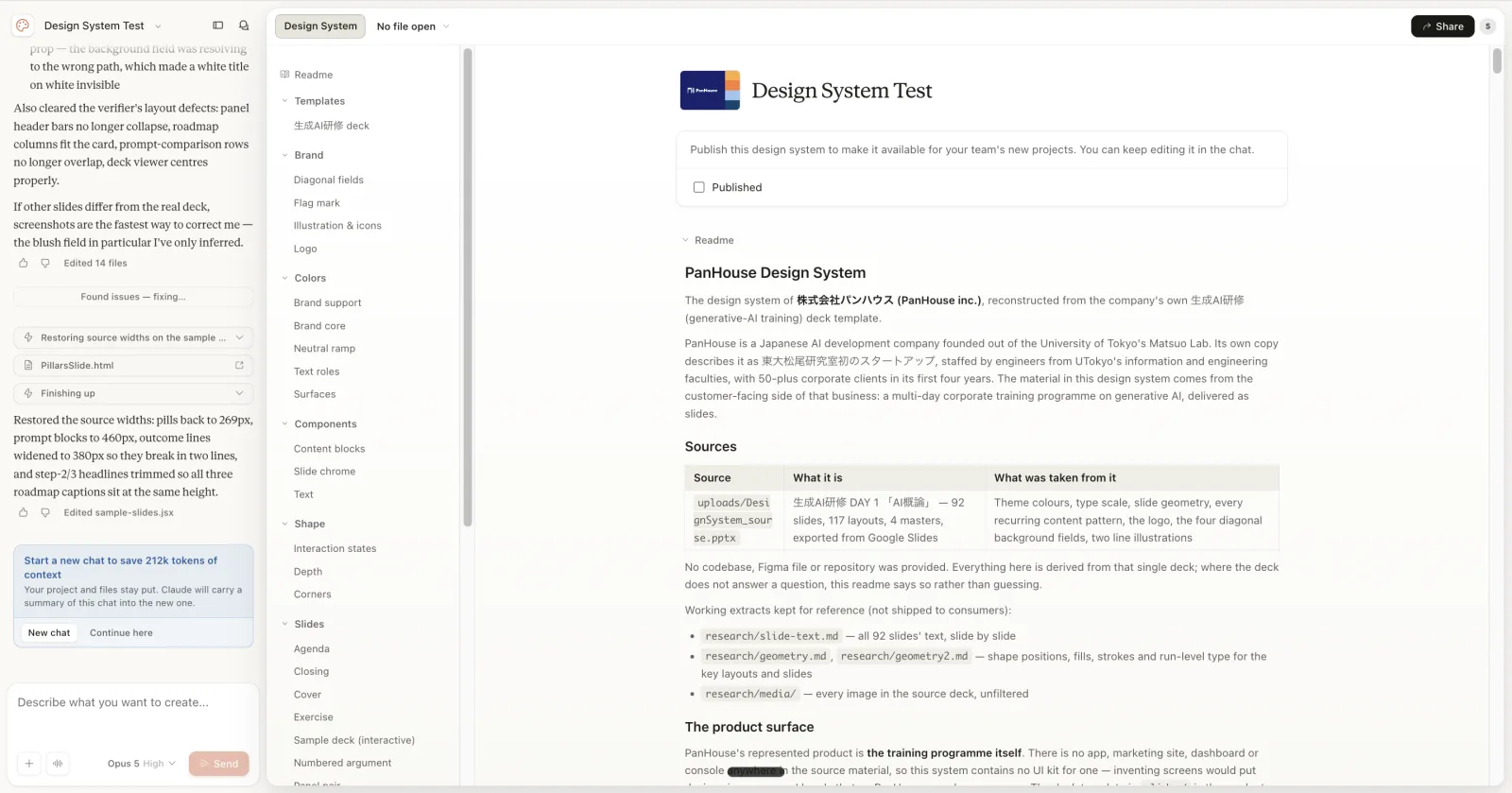Open the 生成AI研修 deck template
The image size is (1512, 793).
coord(332,126)
